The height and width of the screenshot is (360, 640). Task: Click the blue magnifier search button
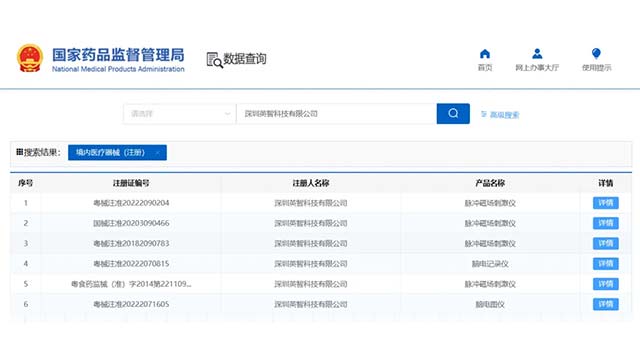pyautogui.click(x=453, y=113)
